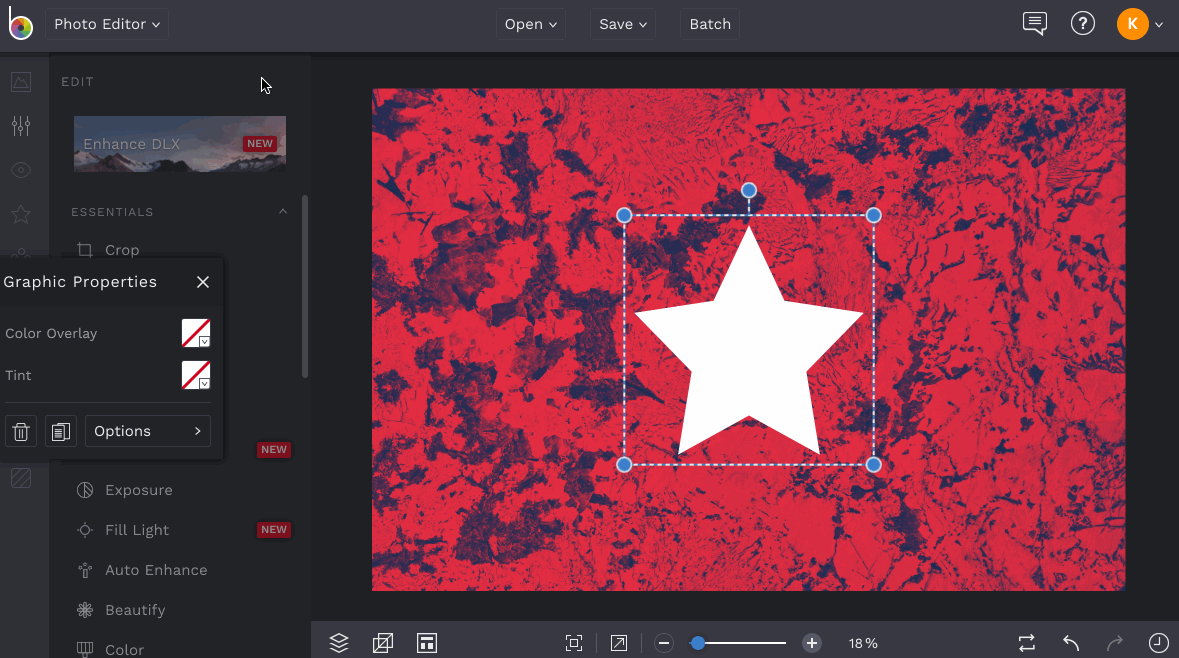
Task: Zoom in with the plus button
Action: pos(811,643)
